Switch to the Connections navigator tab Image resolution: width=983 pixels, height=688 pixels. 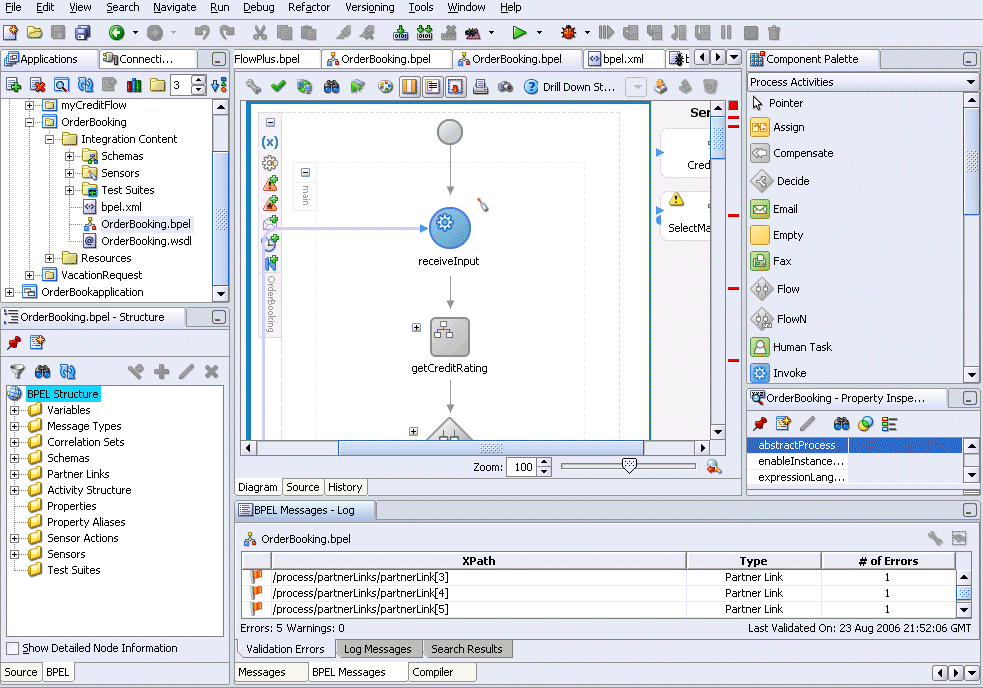click(146, 59)
